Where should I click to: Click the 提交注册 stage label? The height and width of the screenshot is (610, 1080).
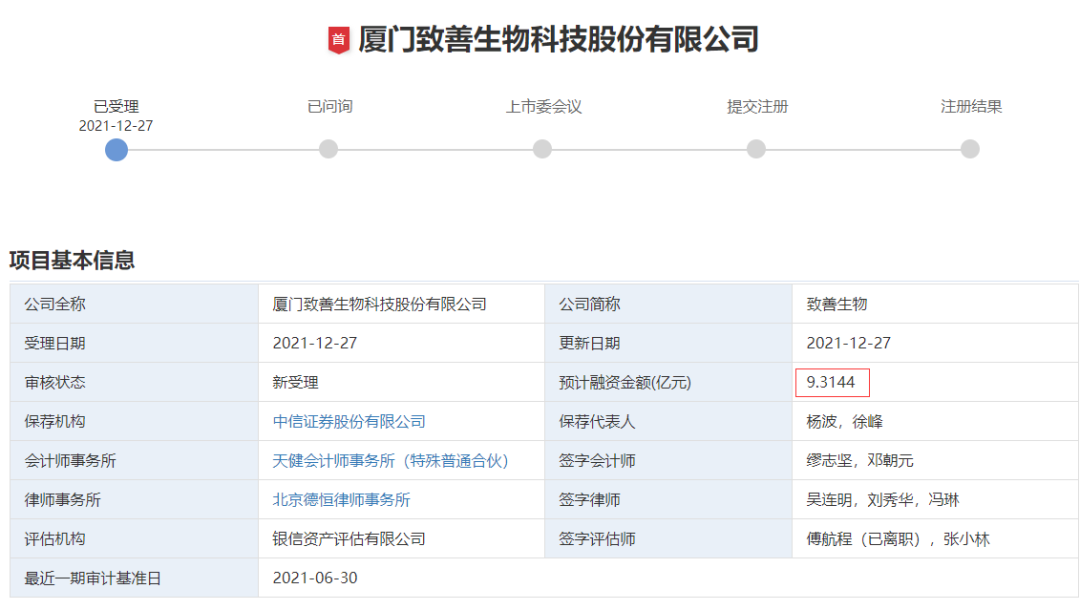coord(758,107)
